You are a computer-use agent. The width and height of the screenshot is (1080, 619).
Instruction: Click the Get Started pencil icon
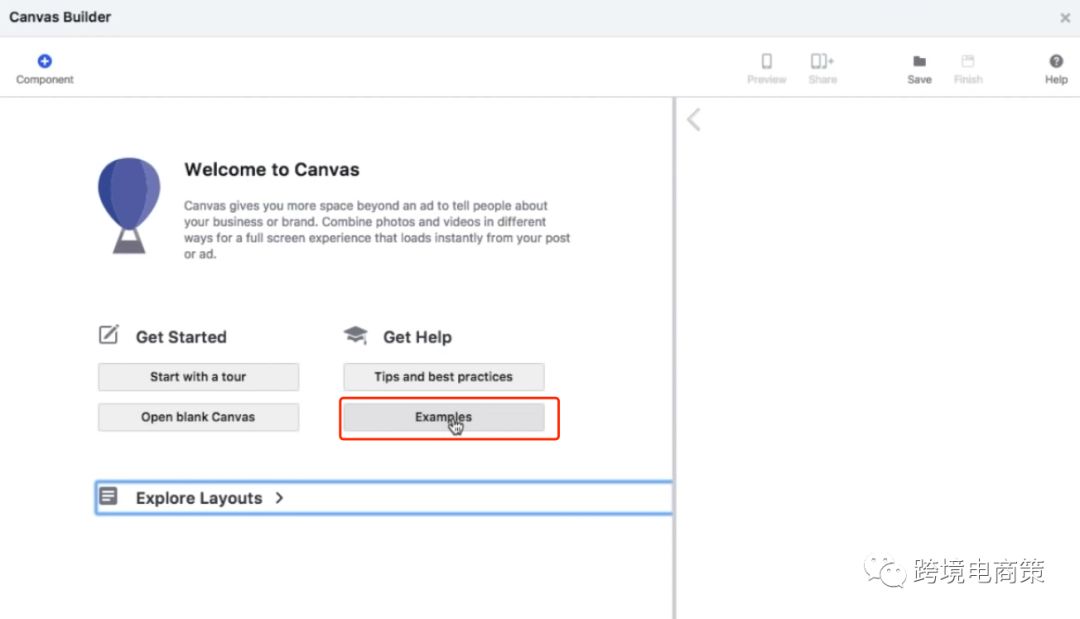109,335
